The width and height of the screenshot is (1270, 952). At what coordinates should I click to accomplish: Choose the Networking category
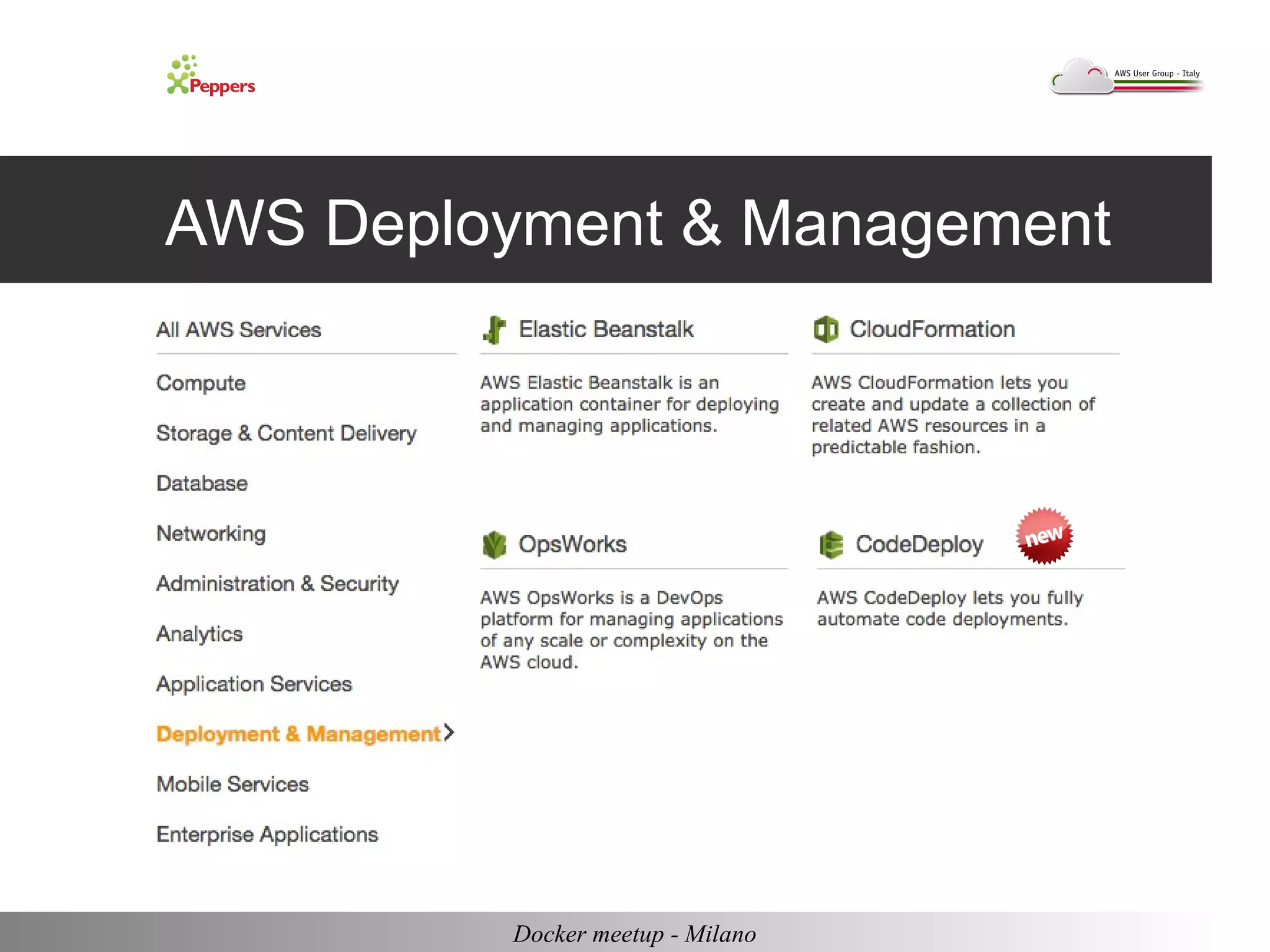tap(211, 534)
